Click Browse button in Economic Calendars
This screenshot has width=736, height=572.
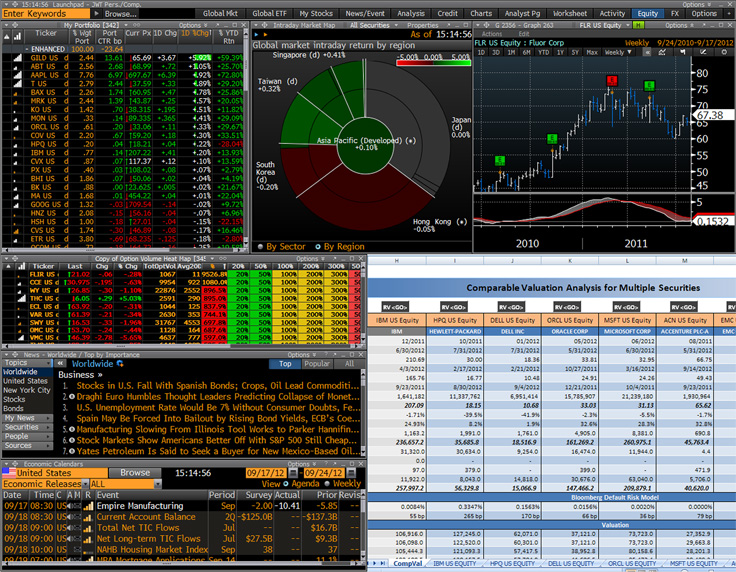point(135,473)
